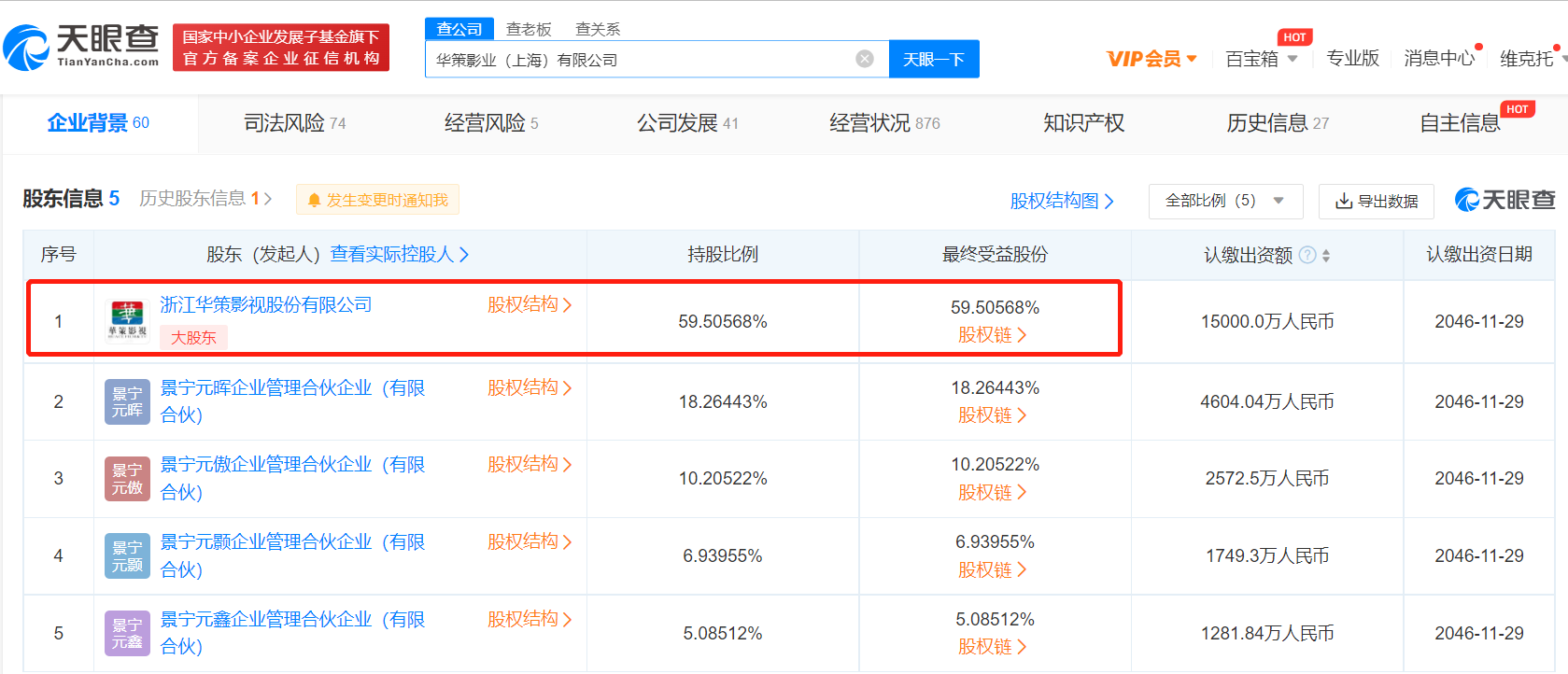Viewport: 1568px width, 674px height.
Task: Open 股权结构 for 景宁元傲 row
Action: click(530, 464)
